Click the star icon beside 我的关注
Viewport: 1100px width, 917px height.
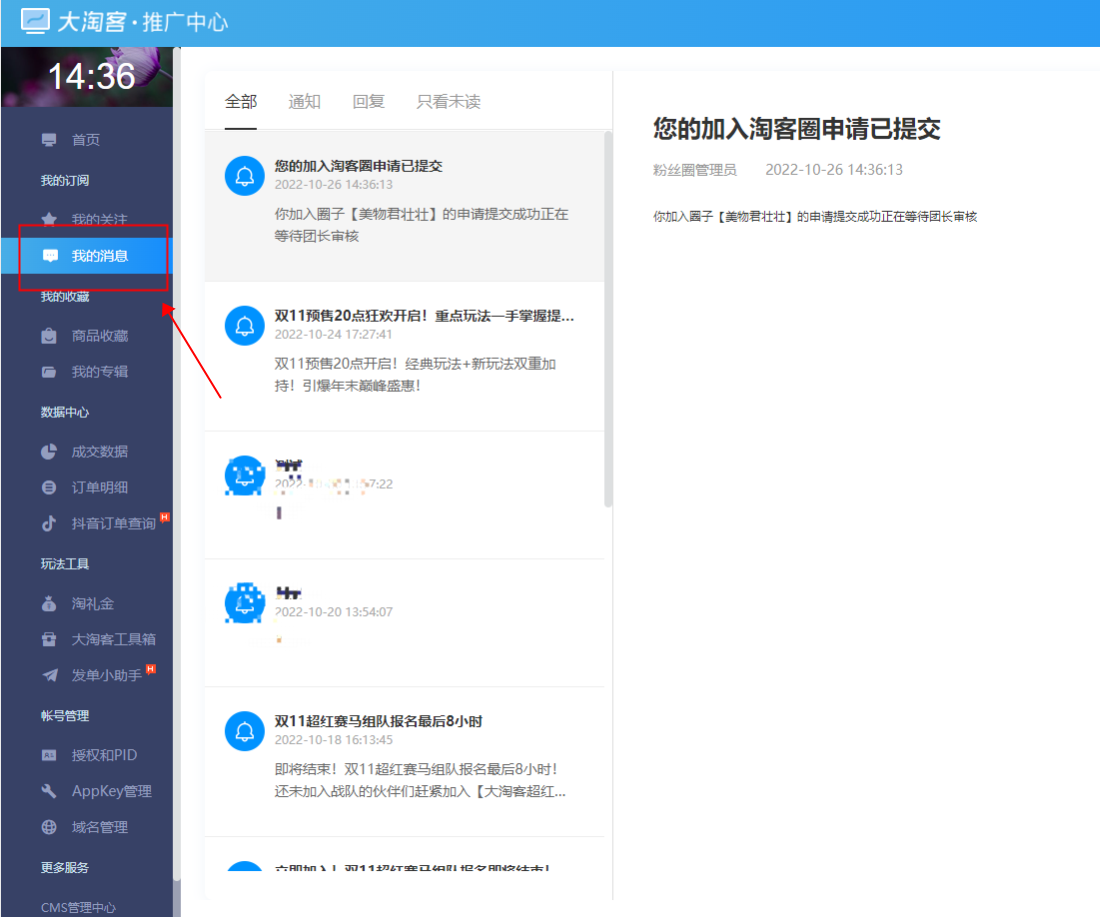49,219
